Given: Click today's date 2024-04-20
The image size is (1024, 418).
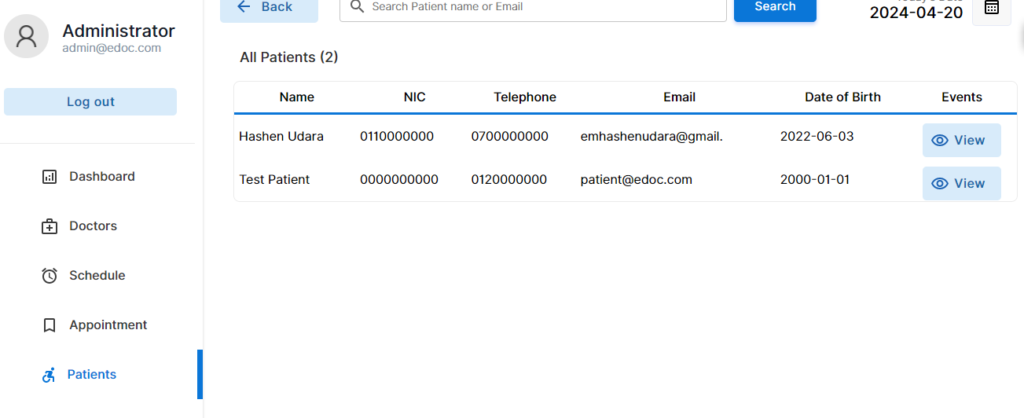Looking at the screenshot, I should coord(916,12).
